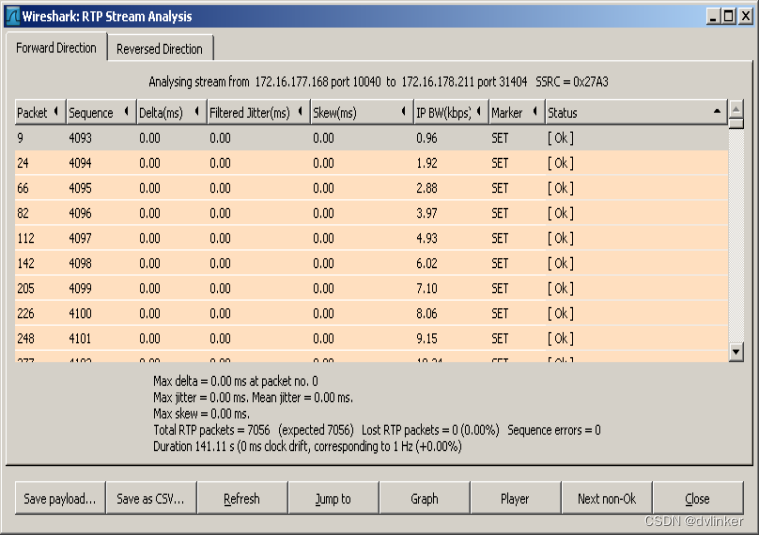Click the scrollbar down arrow

(x=736, y=351)
